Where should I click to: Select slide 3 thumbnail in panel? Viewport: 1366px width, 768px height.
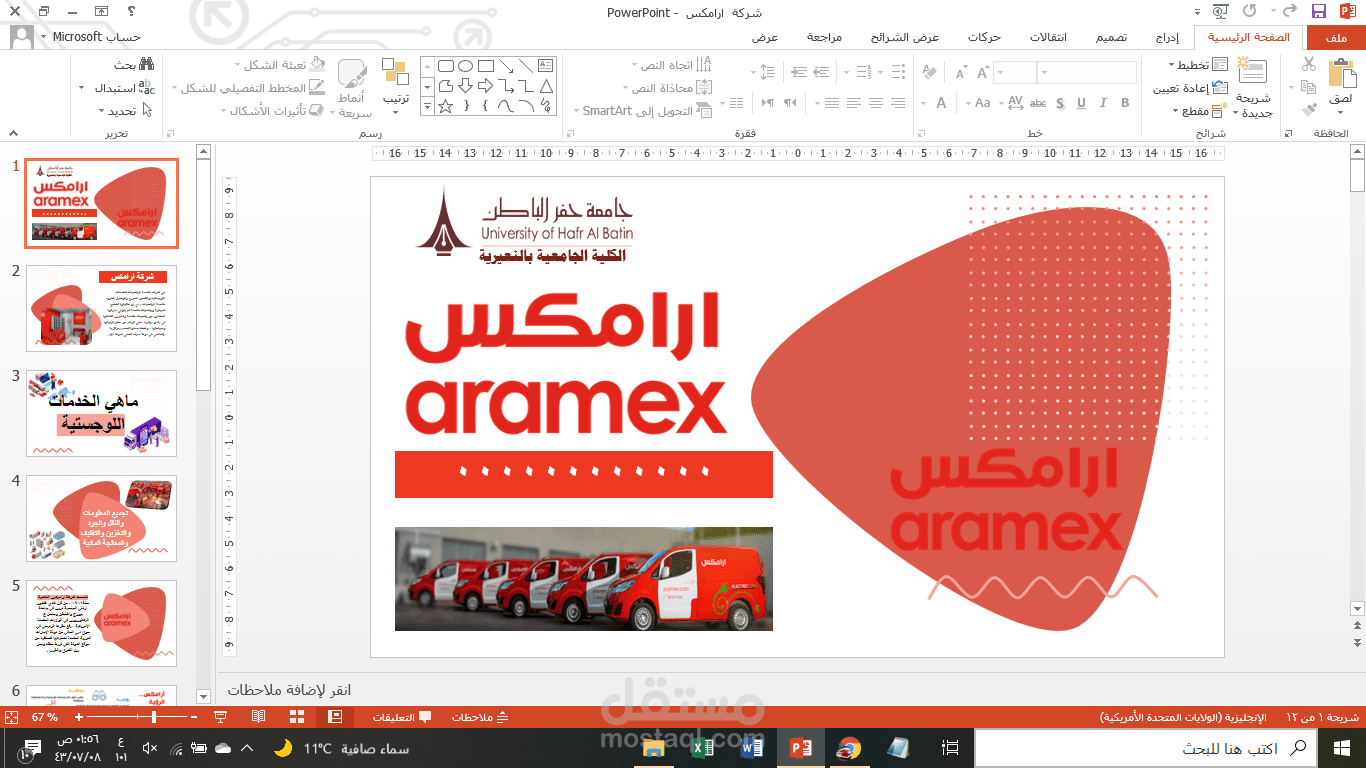[102, 414]
